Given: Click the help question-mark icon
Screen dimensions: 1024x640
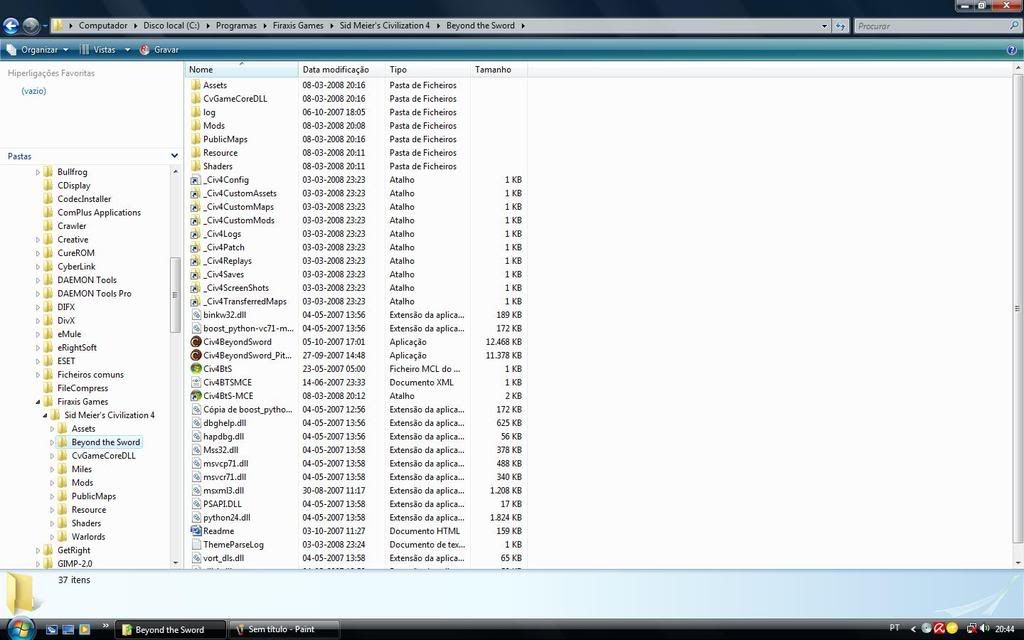Looking at the screenshot, I should [1012, 50].
